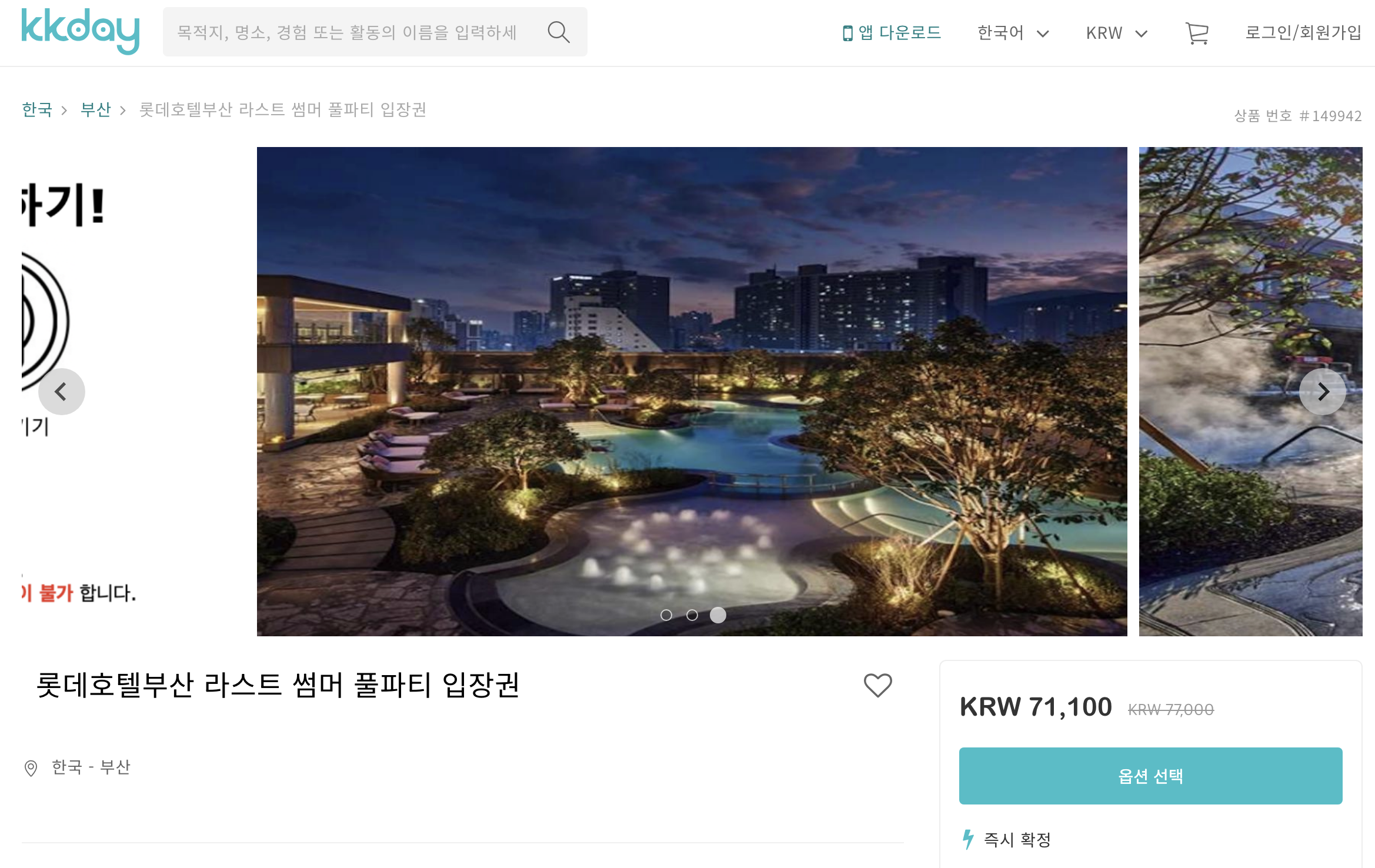Click the 옵션 선택 button
Image resolution: width=1375 pixels, height=868 pixels.
click(1150, 776)
